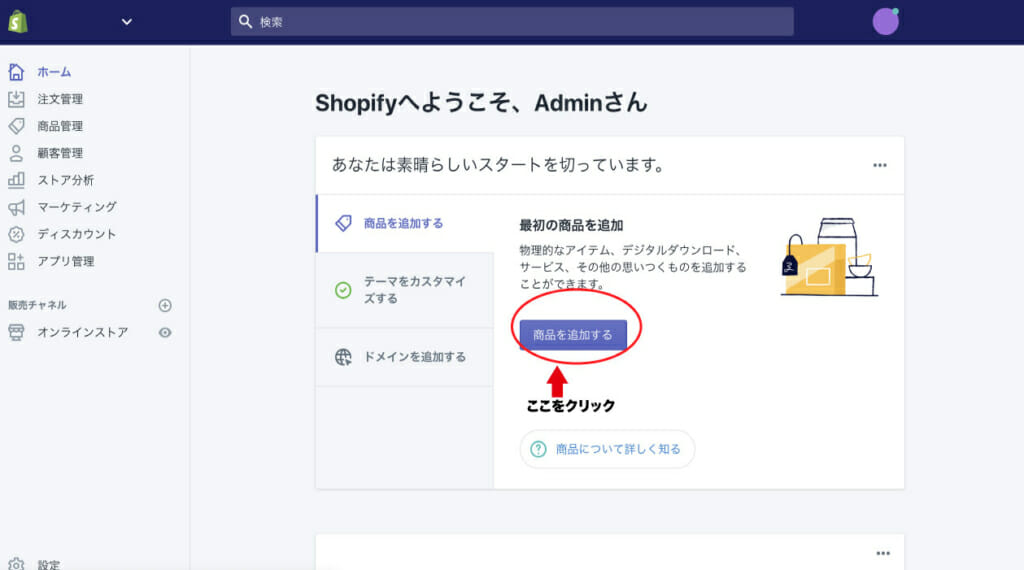The height and width of the screenshot is (570, 1024).
Task: Select the ドメインを追加する step tab
Action: click(405, 357)
